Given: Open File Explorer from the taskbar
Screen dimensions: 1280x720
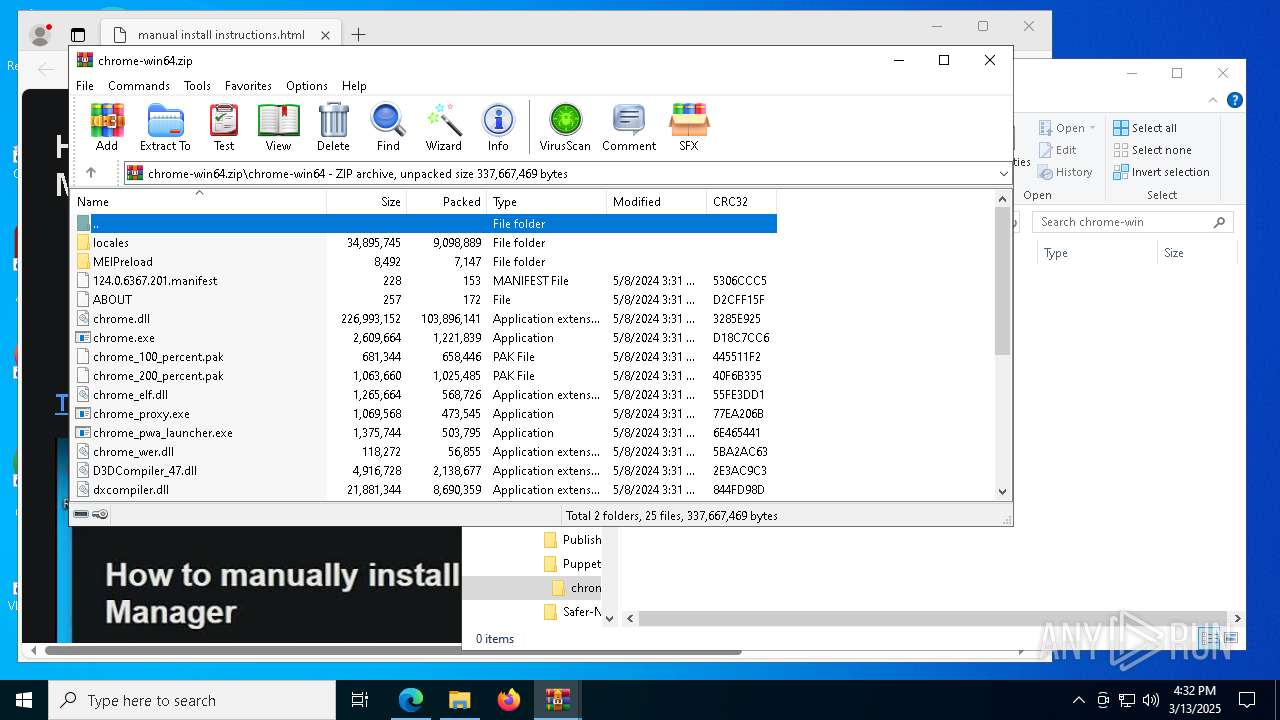Looking at the screenshot, I should [460, 700].
